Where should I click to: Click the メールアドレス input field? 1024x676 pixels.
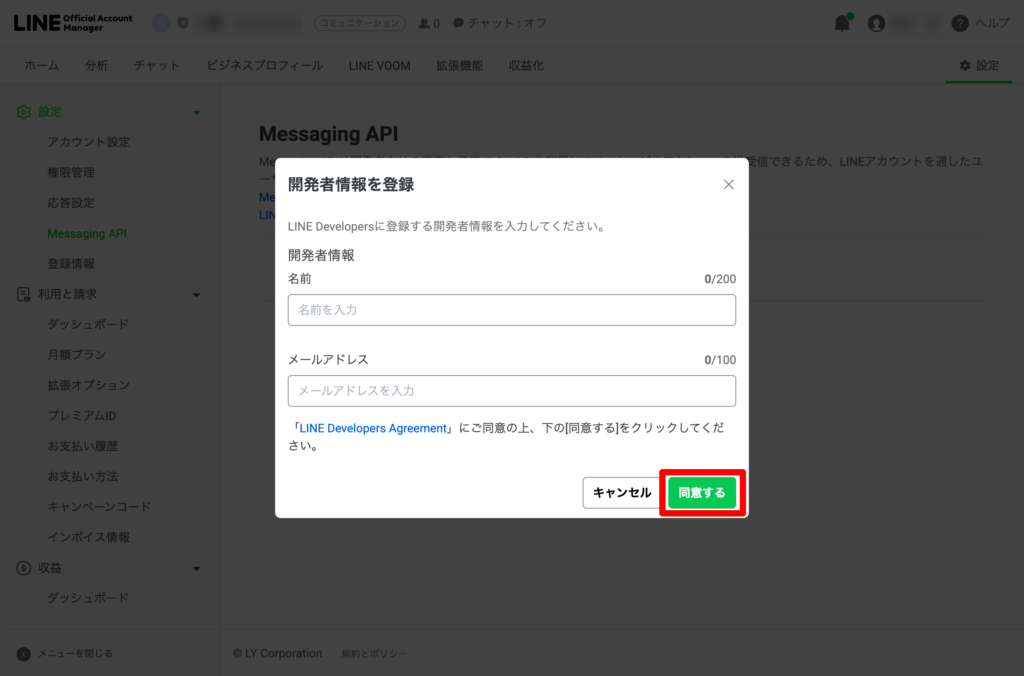coord(511,391)
